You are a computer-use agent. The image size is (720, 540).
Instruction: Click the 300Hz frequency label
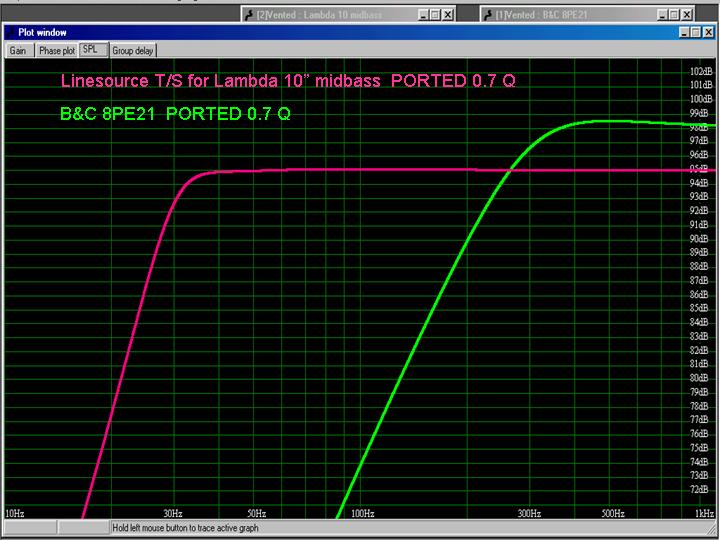tap(529, 513)
